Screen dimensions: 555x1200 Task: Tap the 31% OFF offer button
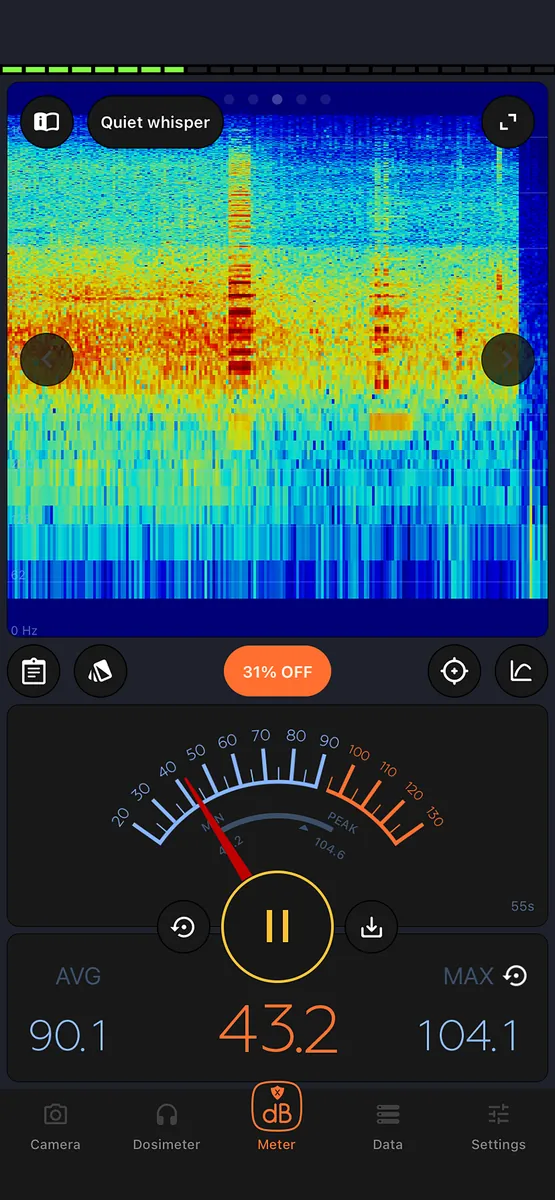(x=277, y=672)
